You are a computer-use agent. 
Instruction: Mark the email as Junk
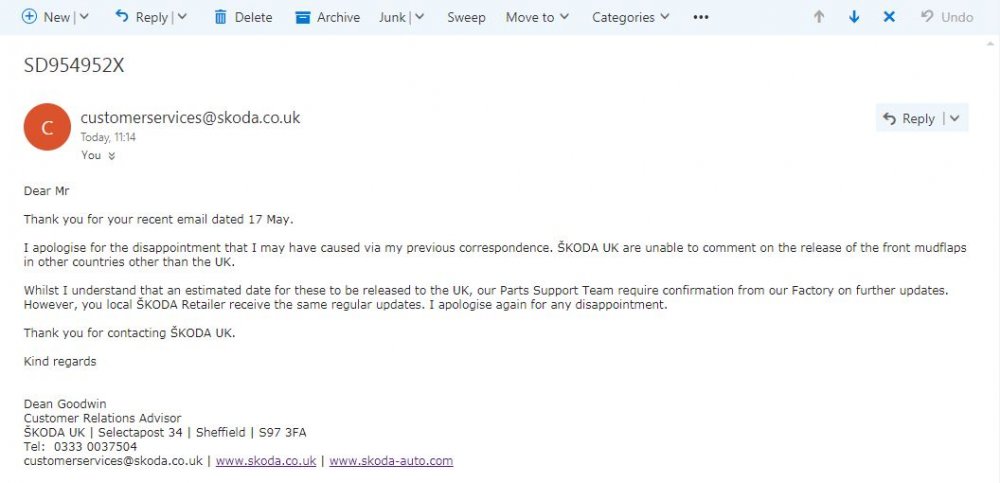tap(392, 17)
